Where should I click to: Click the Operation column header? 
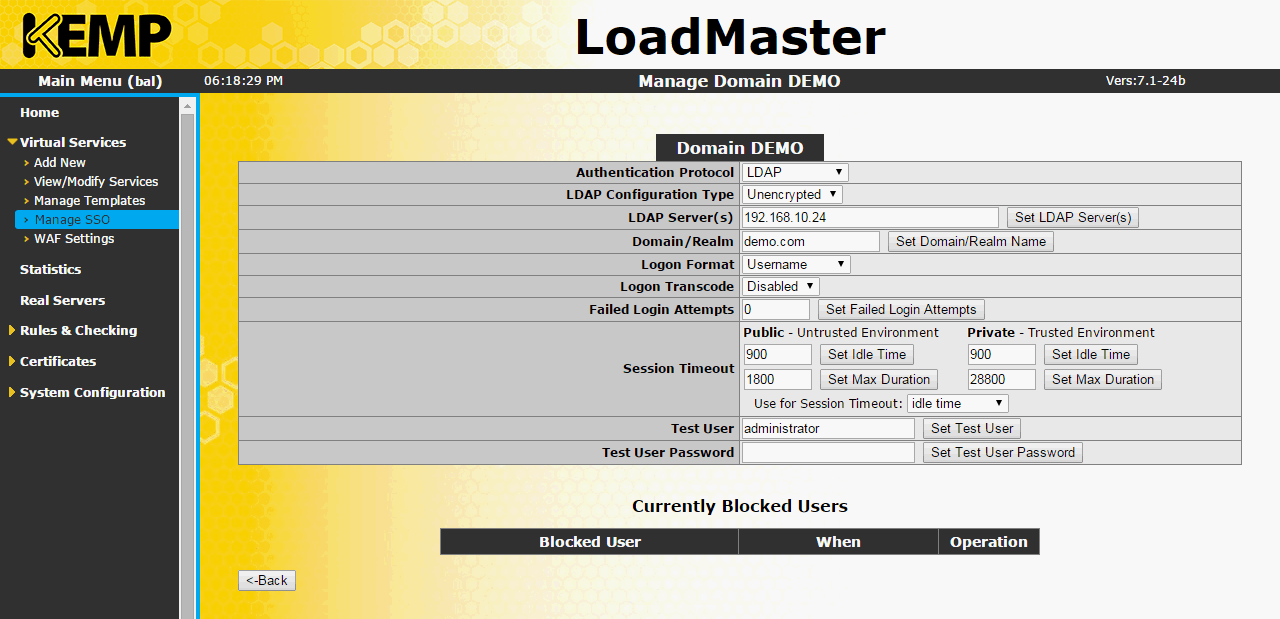coord(989,541)
